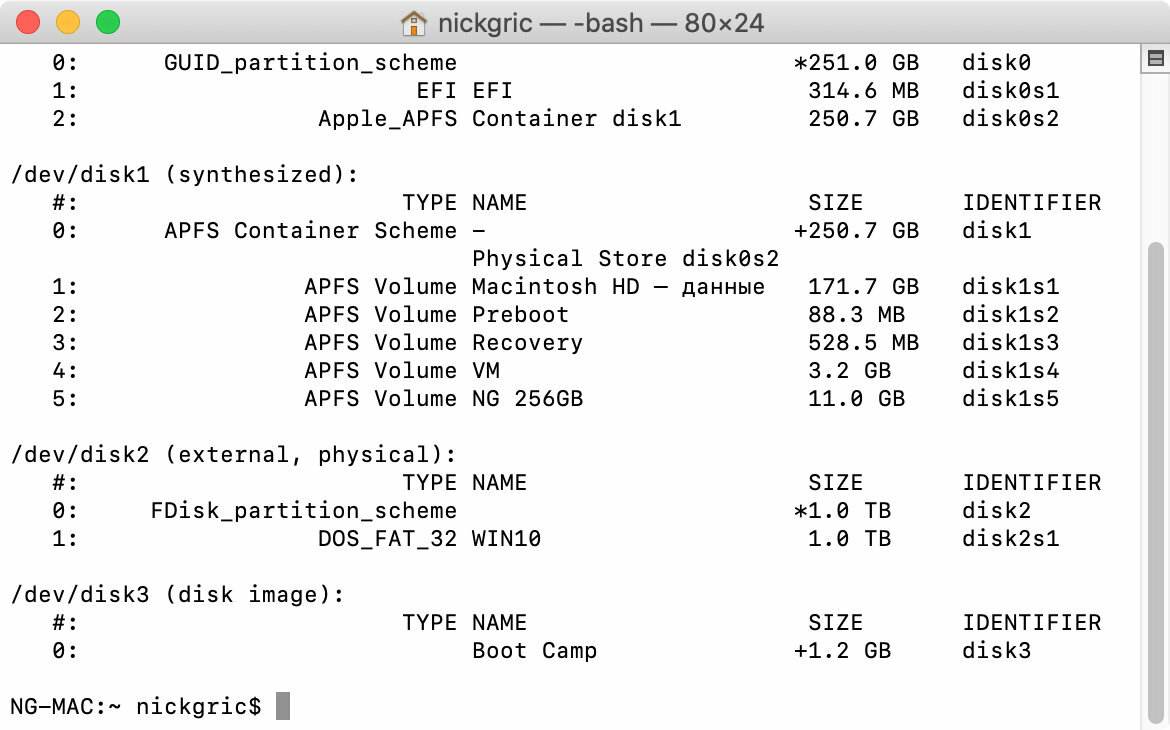Close the Terminal window with the red button
This screenshot has width=1170, height=730.
[x=28, y=22]
